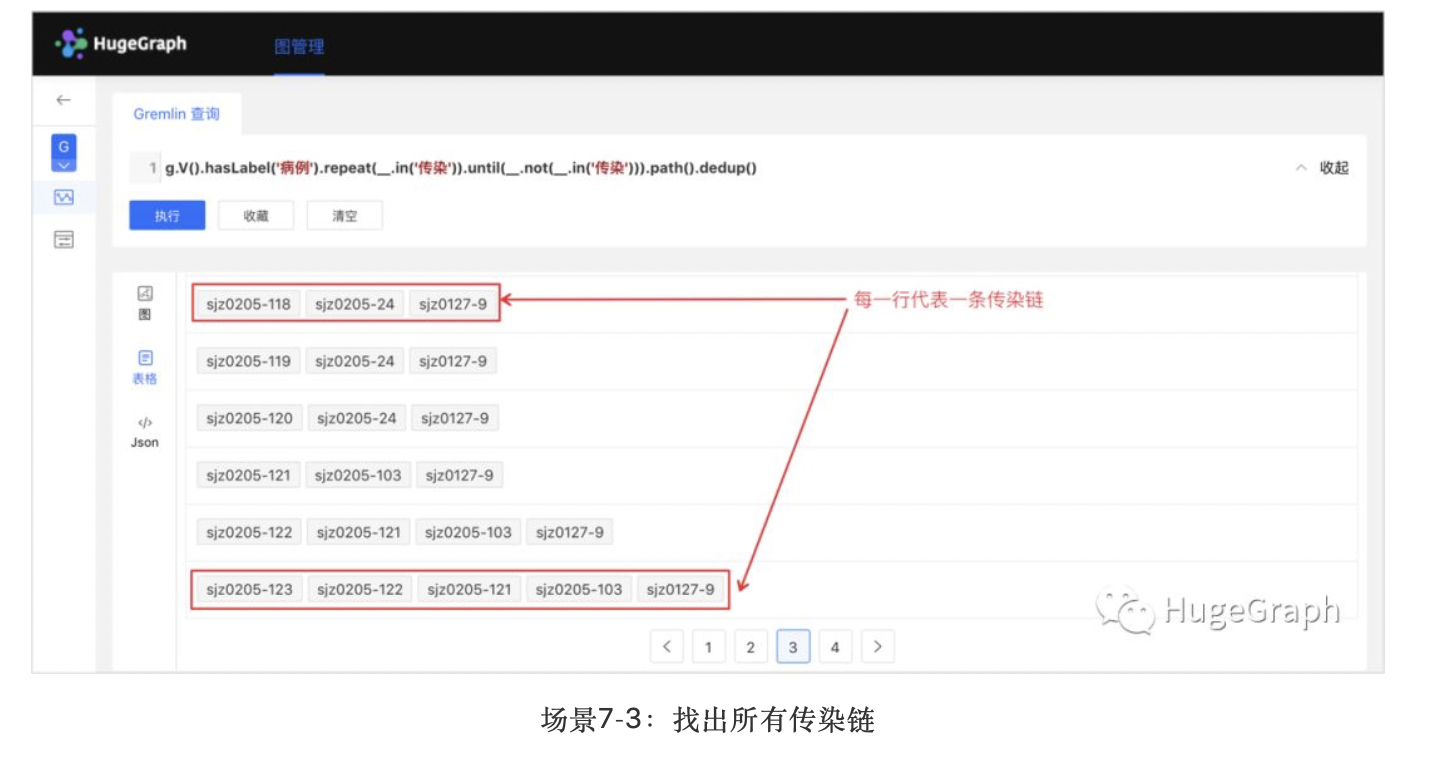Click sjz0127-9 in the sjz0205-119 row
Viewport: 1432px width, 768px height.
(453, 361)
